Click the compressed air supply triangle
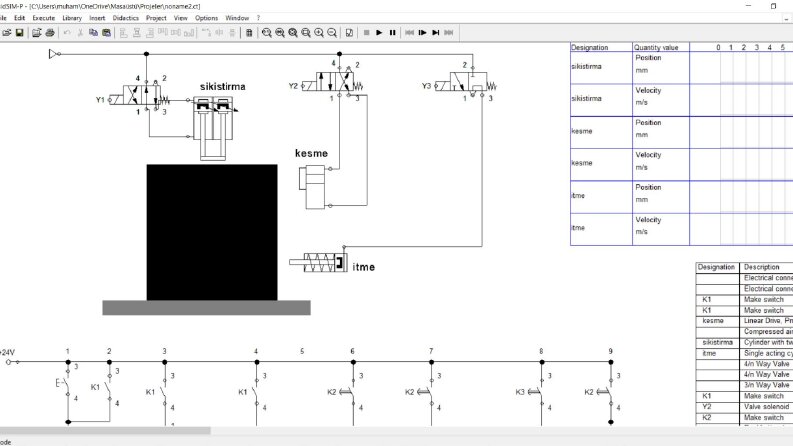The width and height of the screenshot is (793, 446). click(54, 54)
